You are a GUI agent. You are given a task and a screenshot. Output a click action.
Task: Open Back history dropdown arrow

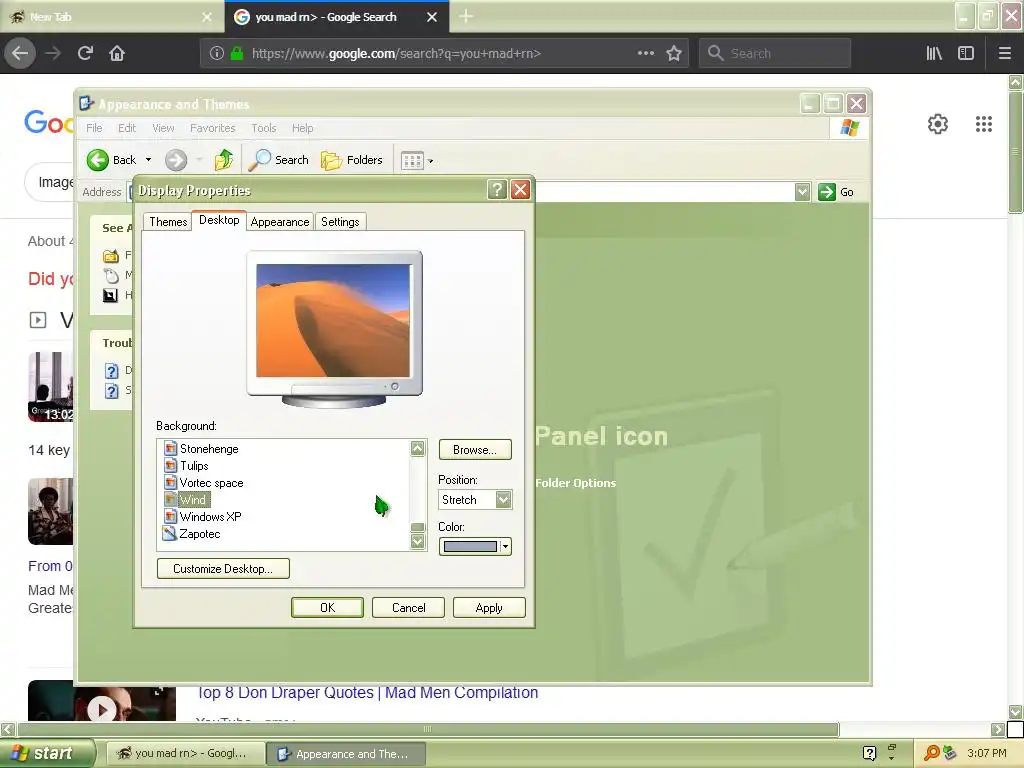tap(148, 160)
